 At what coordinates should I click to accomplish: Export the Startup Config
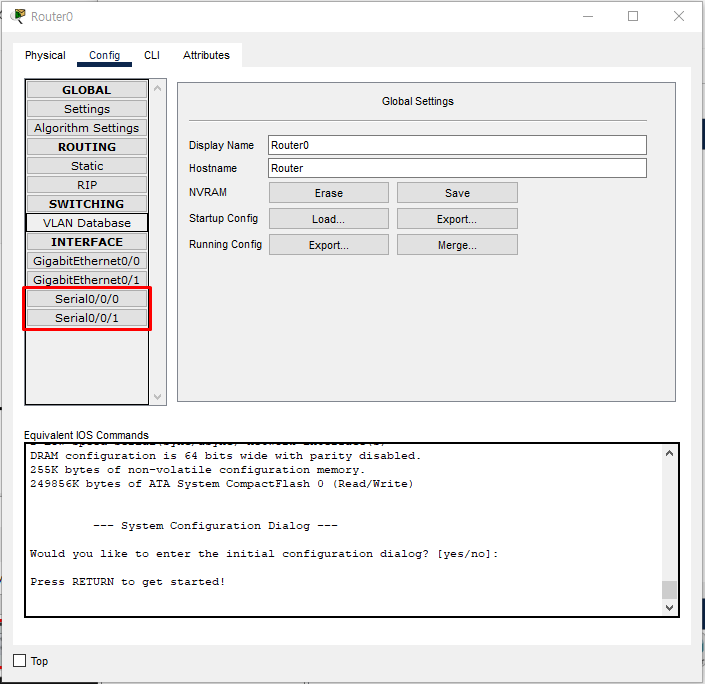(x=457, y=219)
